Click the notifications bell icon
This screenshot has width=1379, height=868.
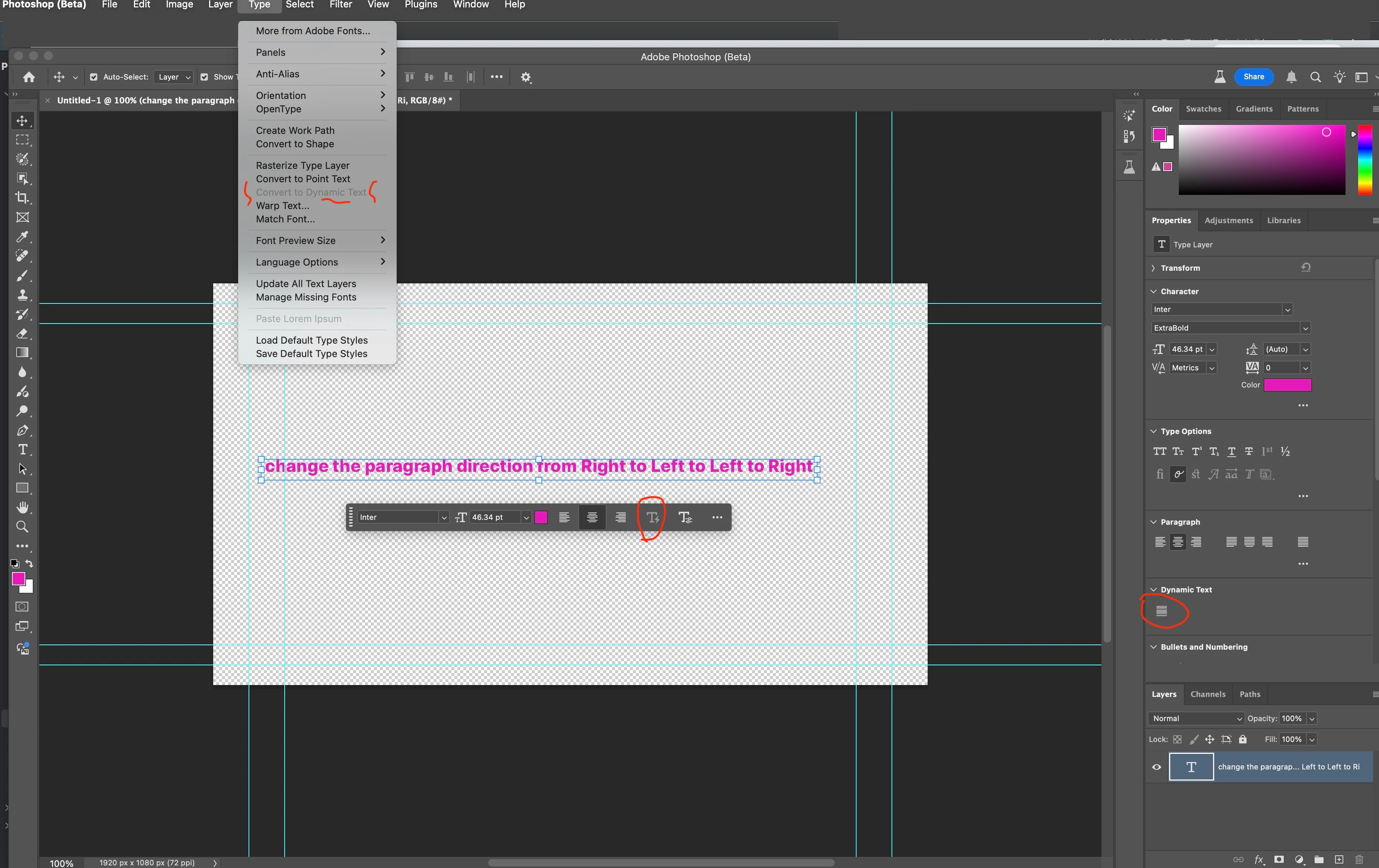(x=1291, y=77)
